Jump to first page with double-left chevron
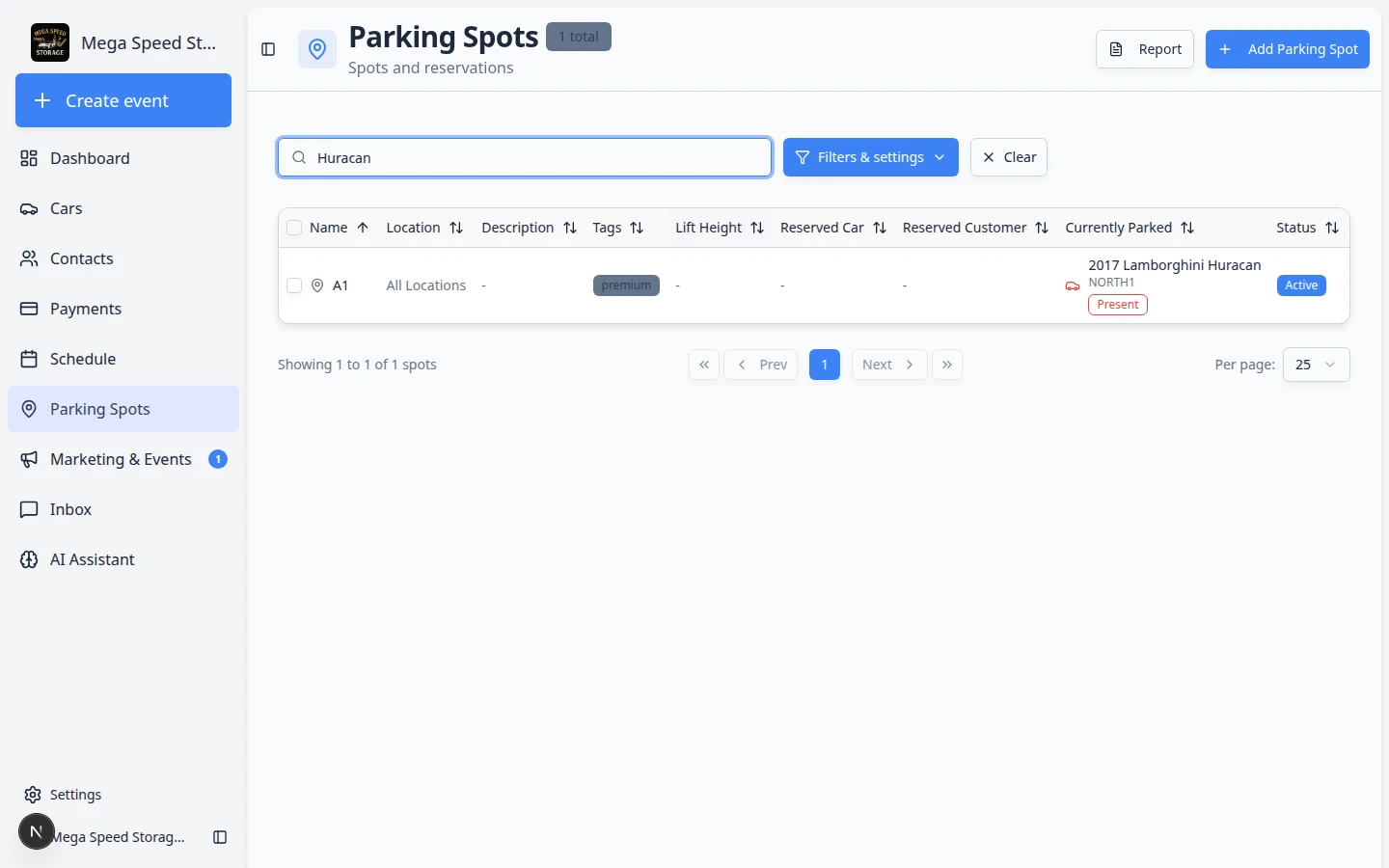The width and height of the screenshot is (1389, 868). pyautogui.click(x=704, y=365)
